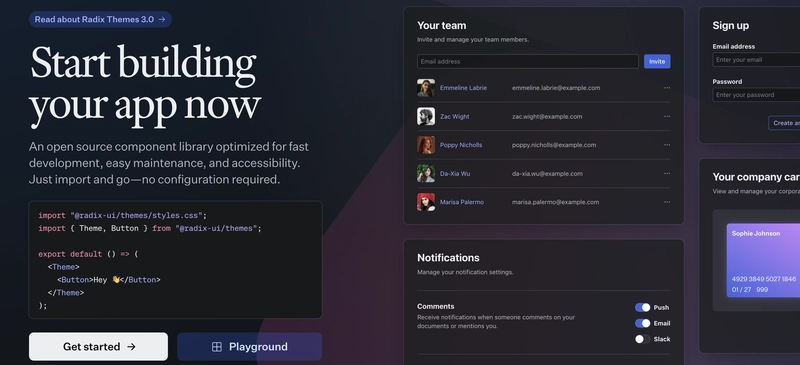The width and height of the screenshot is (800, 365).
Task: Click the Sign up heading
Action: click(x=731, y=26)
